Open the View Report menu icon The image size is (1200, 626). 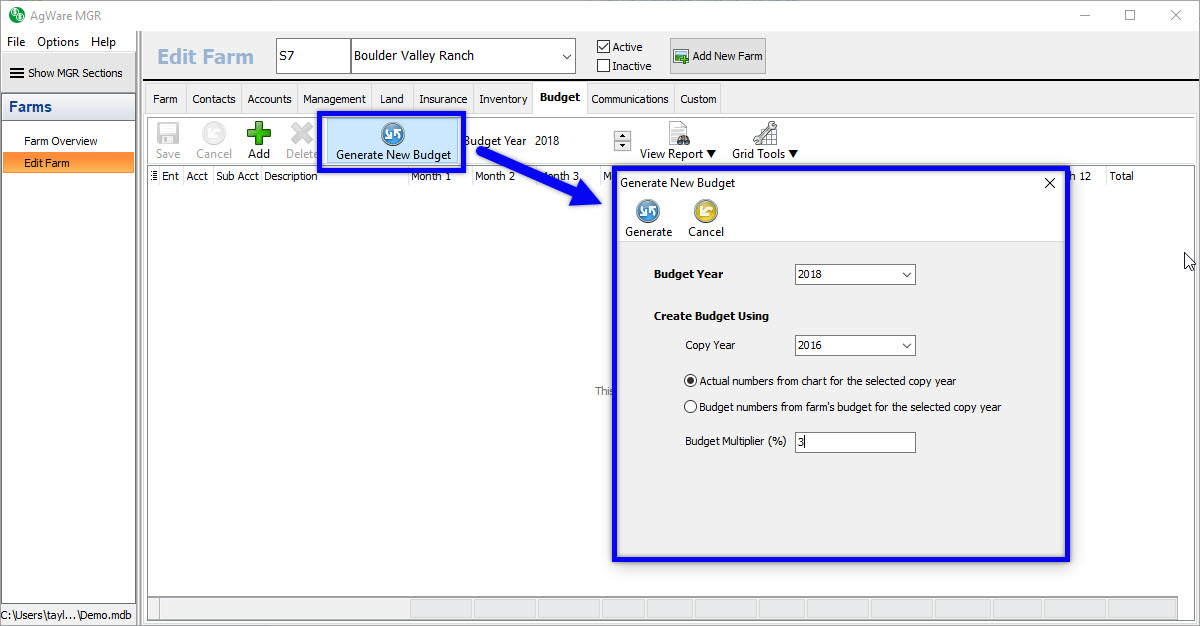click(678, 134)
